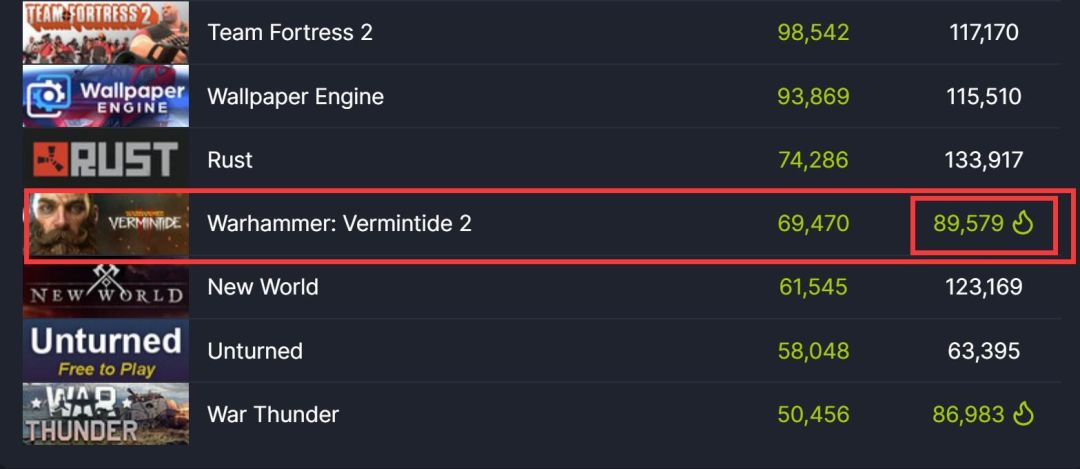Image resolution: width=1080 pixels, height=469 pixels.
Task: Open the Unturned Free to Play thumbnail
Action: coord(106,351)
